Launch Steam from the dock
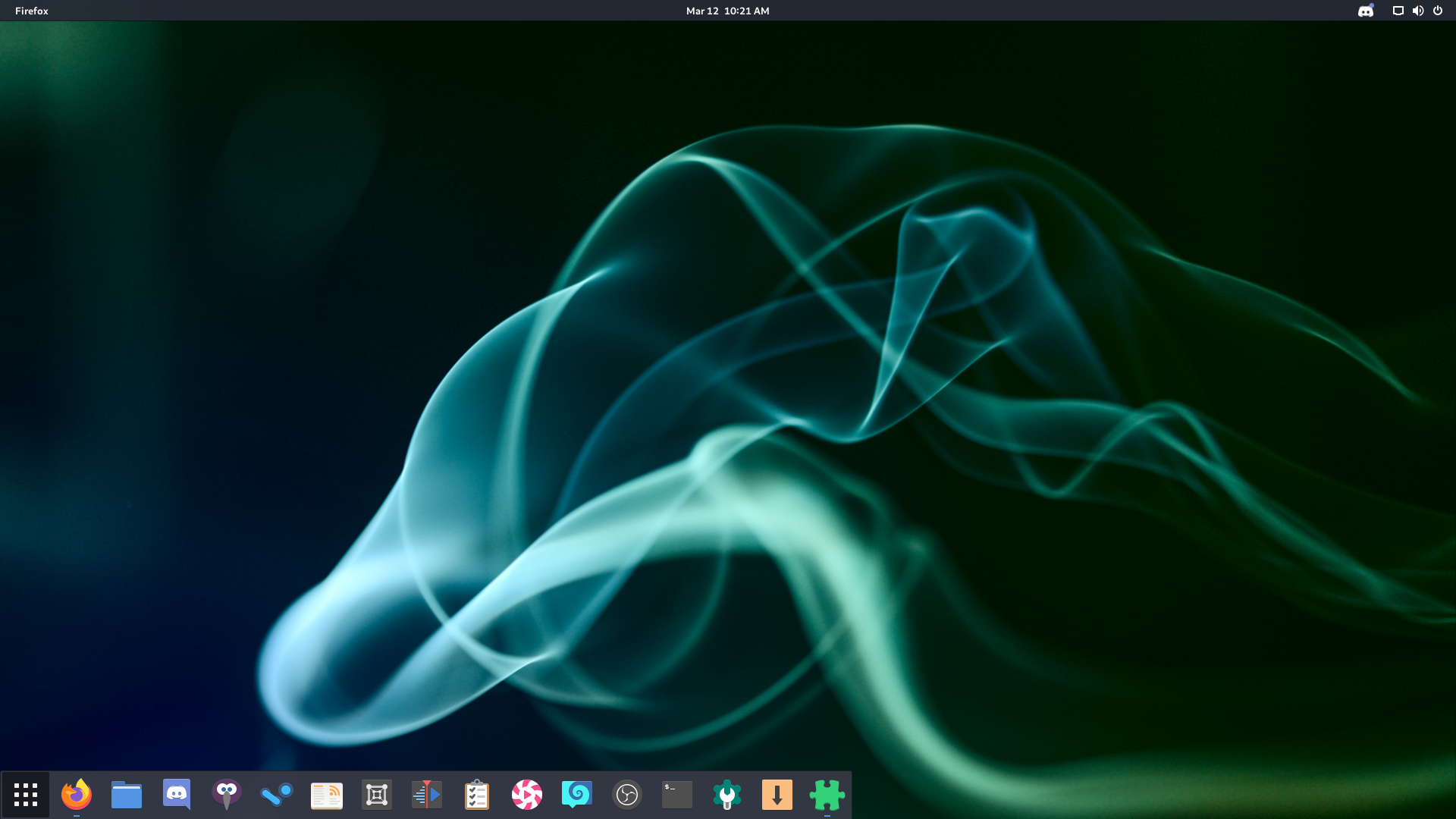The height and width of the screenshot is (819, 1456). tap(276, 795)
